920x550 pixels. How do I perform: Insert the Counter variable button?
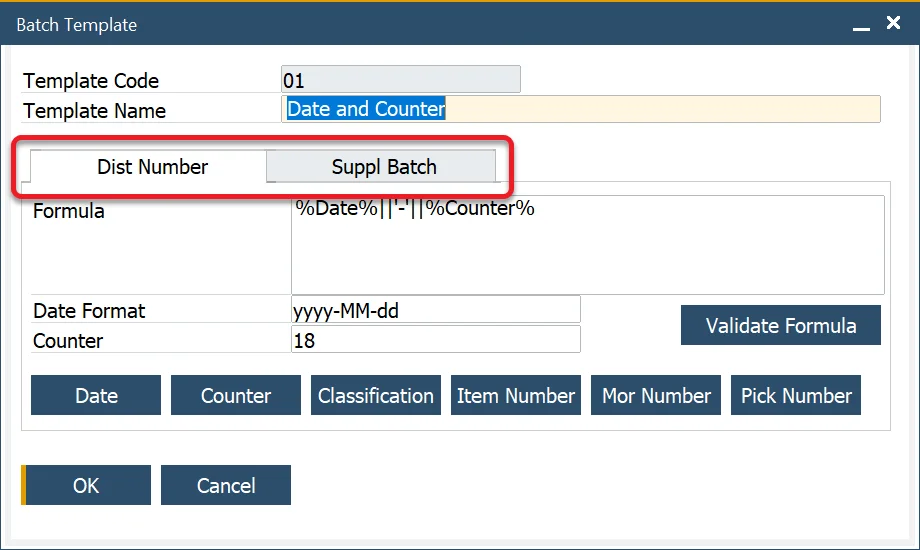tap(236, 396)
